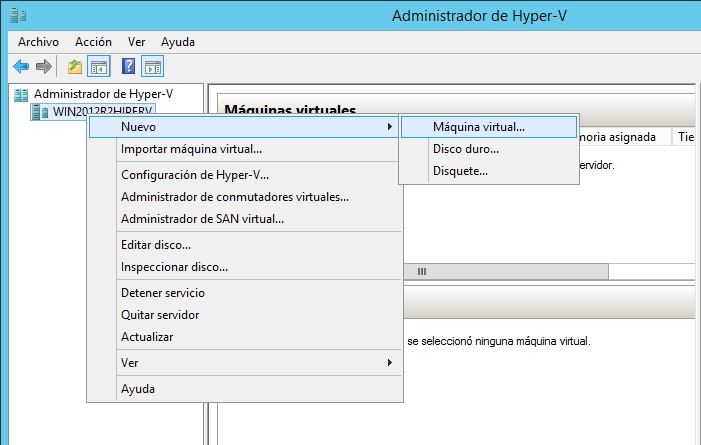Toggle the show/hide Action pane icon
The width and height of the screenshot is (701, 445).
[x=152, y=66]
